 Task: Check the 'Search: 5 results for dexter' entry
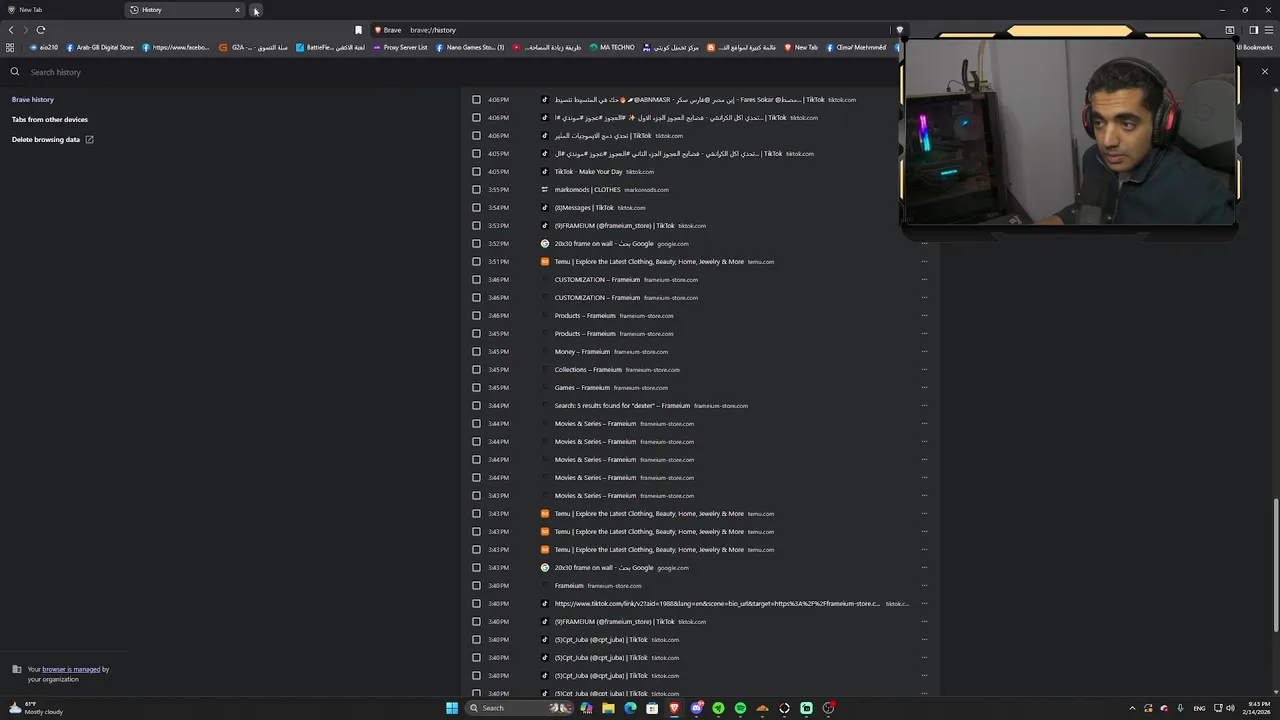pyautogui.click(x=476, y=406)
